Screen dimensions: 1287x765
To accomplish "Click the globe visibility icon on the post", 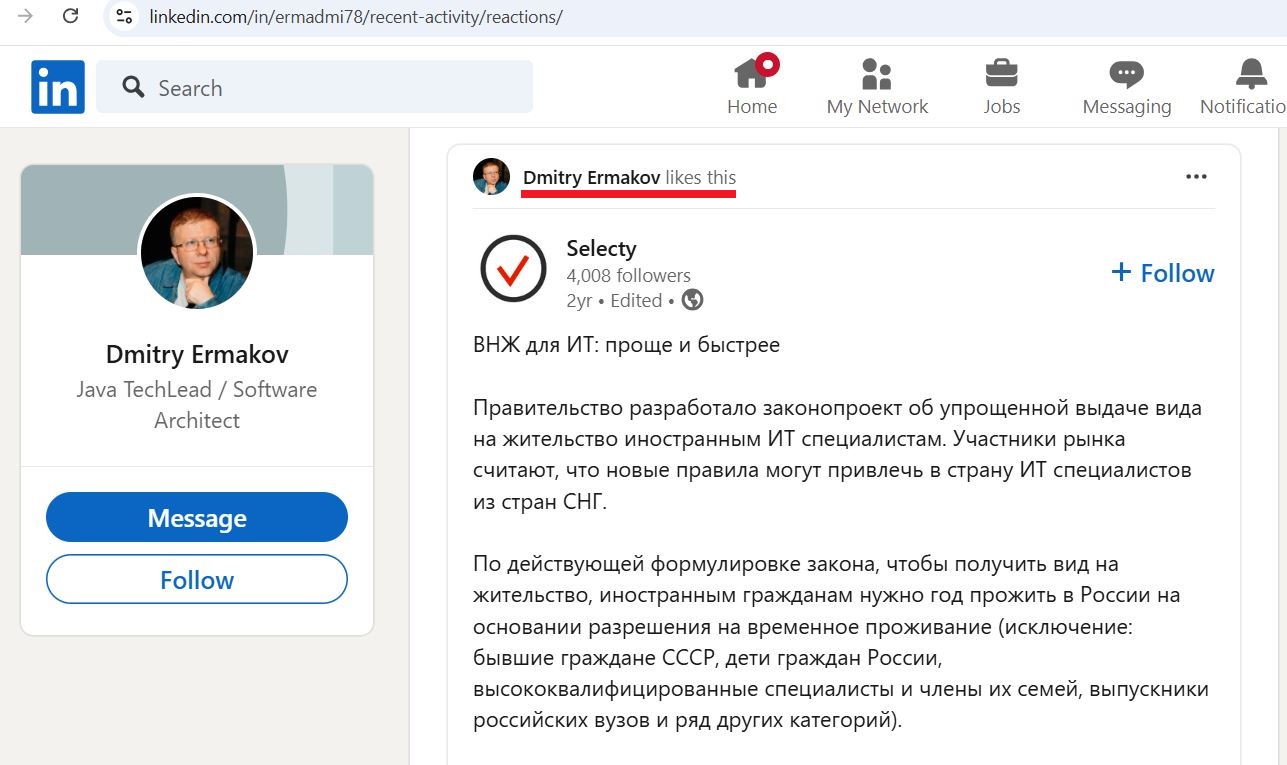I will [692, 300].
